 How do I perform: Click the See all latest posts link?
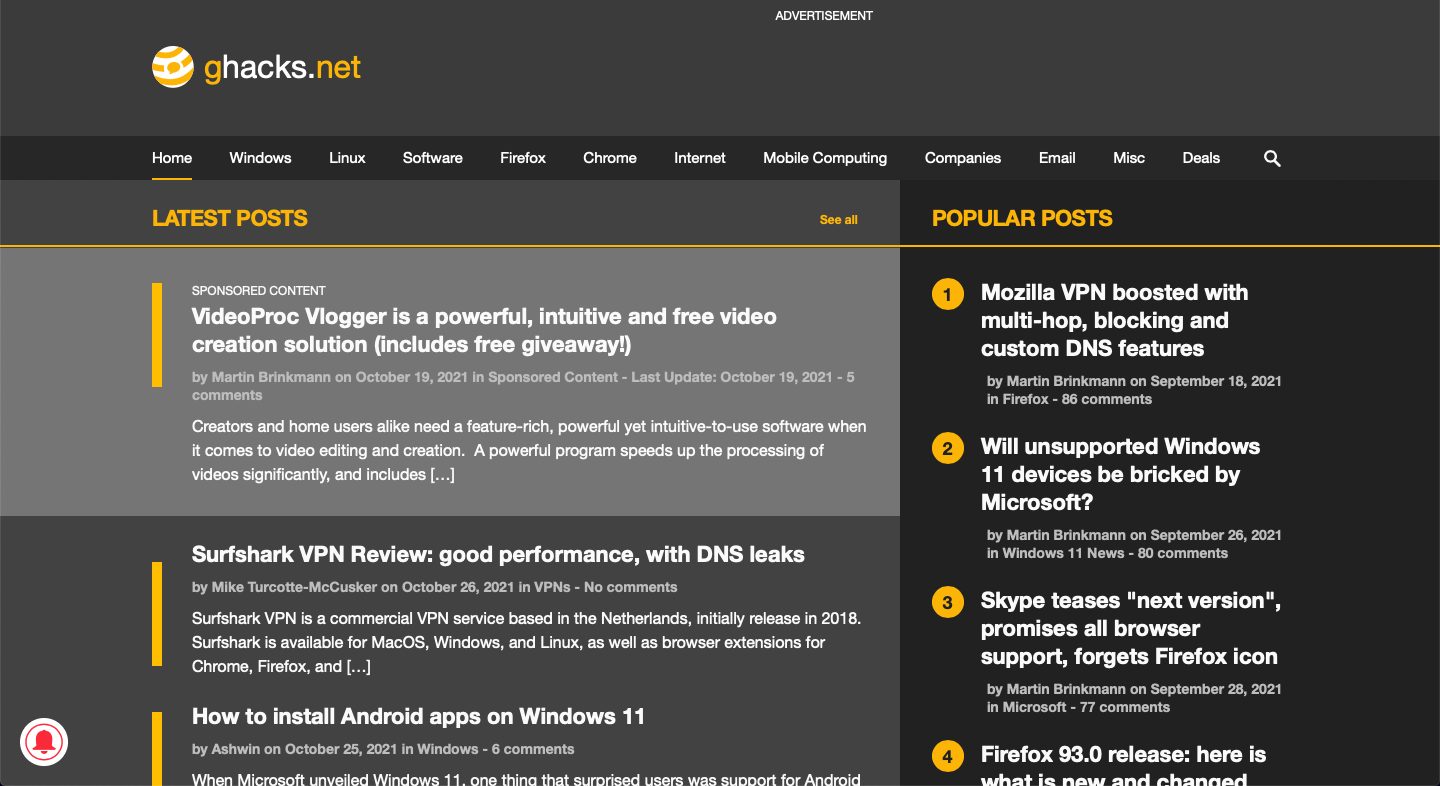tap(838, 220)
